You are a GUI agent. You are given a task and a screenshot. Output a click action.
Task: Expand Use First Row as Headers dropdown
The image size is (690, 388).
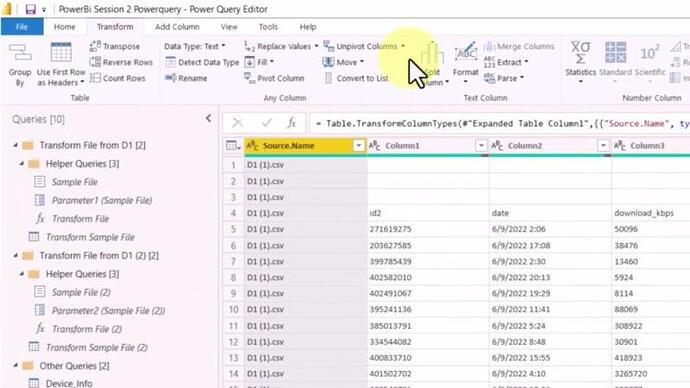tap(82, 82)
